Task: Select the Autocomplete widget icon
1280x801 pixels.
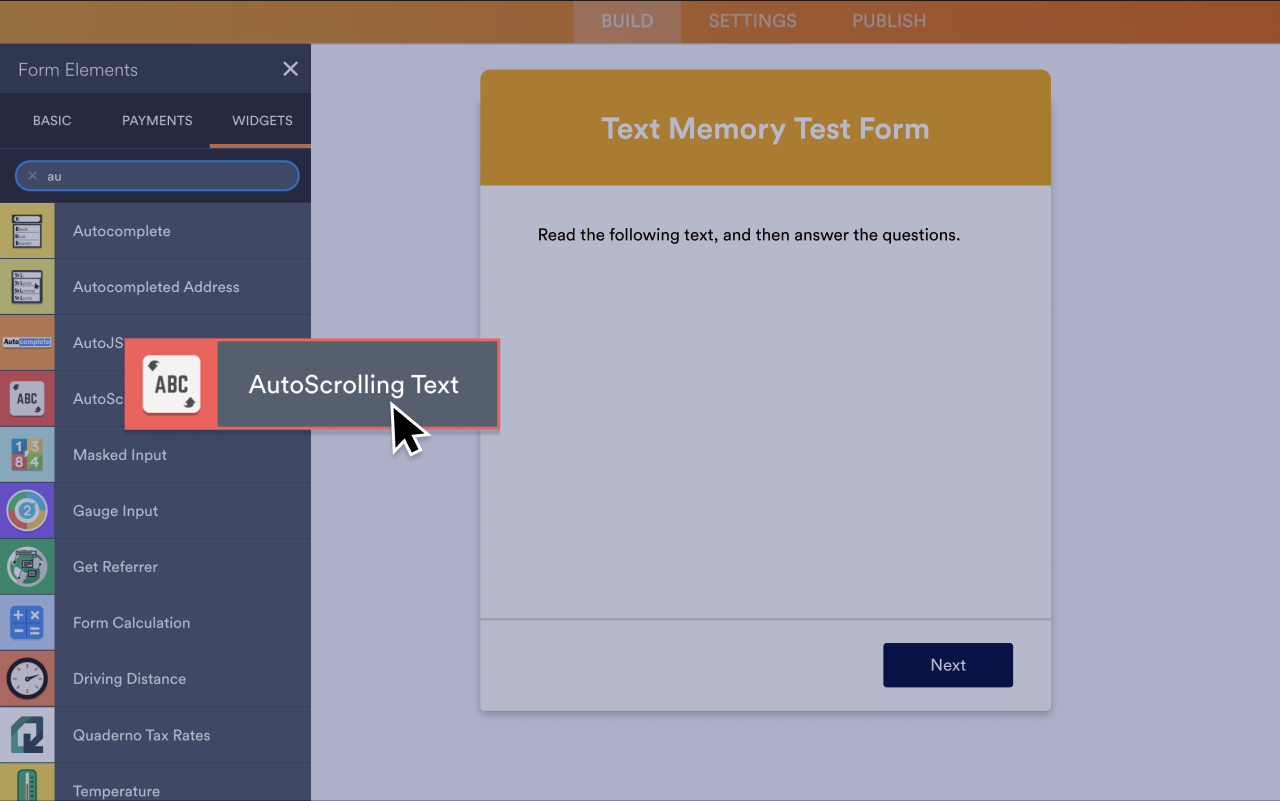Action: click(26, 230)
